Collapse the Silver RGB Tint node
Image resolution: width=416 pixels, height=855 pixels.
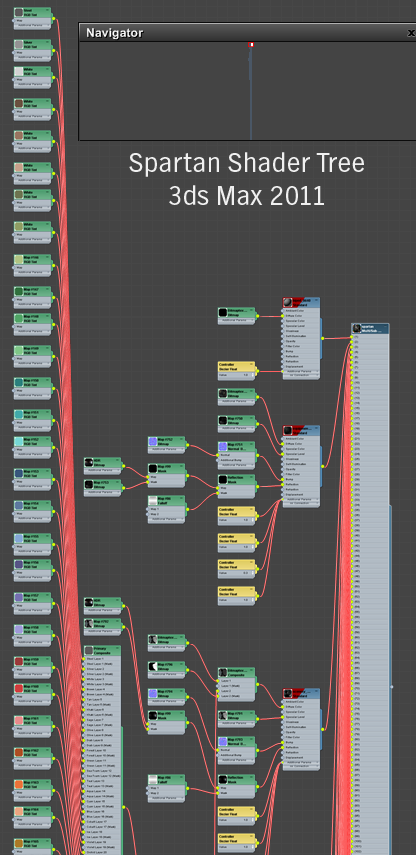tap(48, 41)
